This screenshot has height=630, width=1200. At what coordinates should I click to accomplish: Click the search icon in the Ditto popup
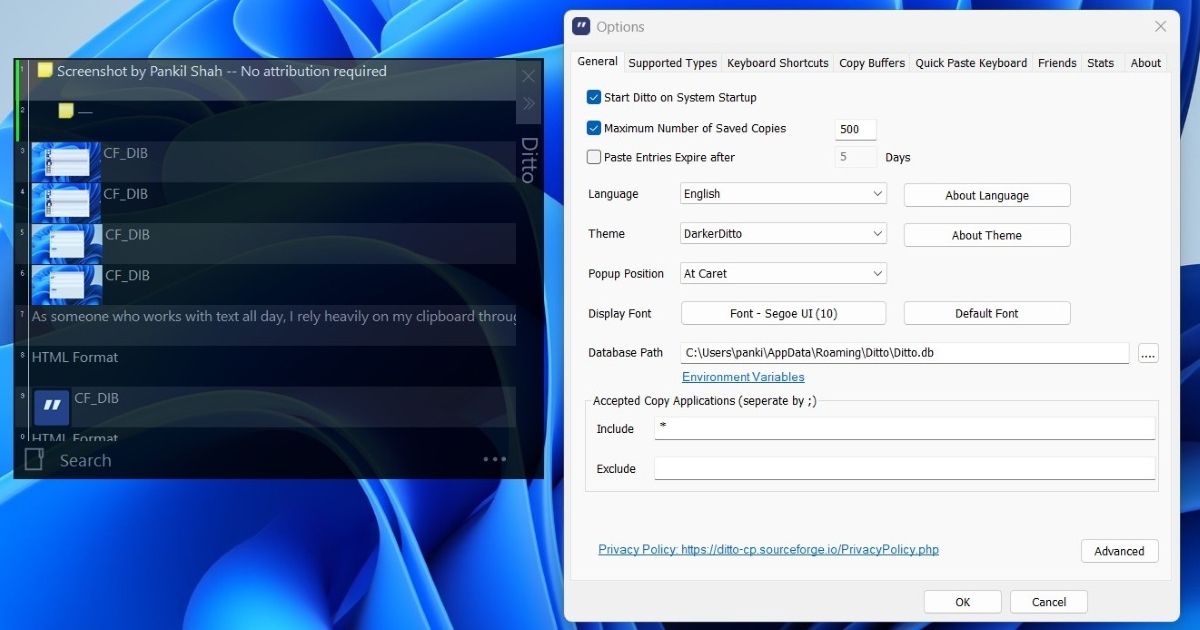point(33,459)
